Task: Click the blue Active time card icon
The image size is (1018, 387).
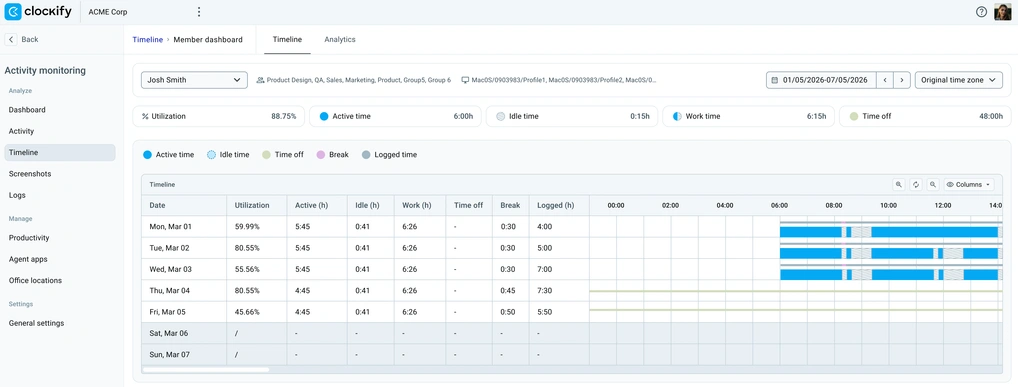Action: [x=323, y=116]
